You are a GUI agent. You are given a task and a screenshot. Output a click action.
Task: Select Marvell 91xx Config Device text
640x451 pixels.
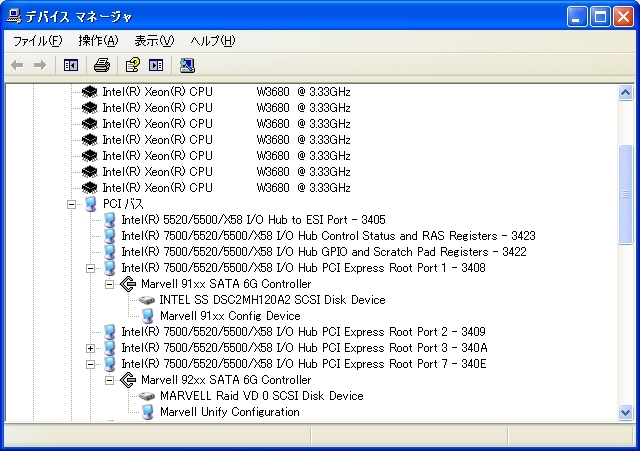(x=230, y=316)
